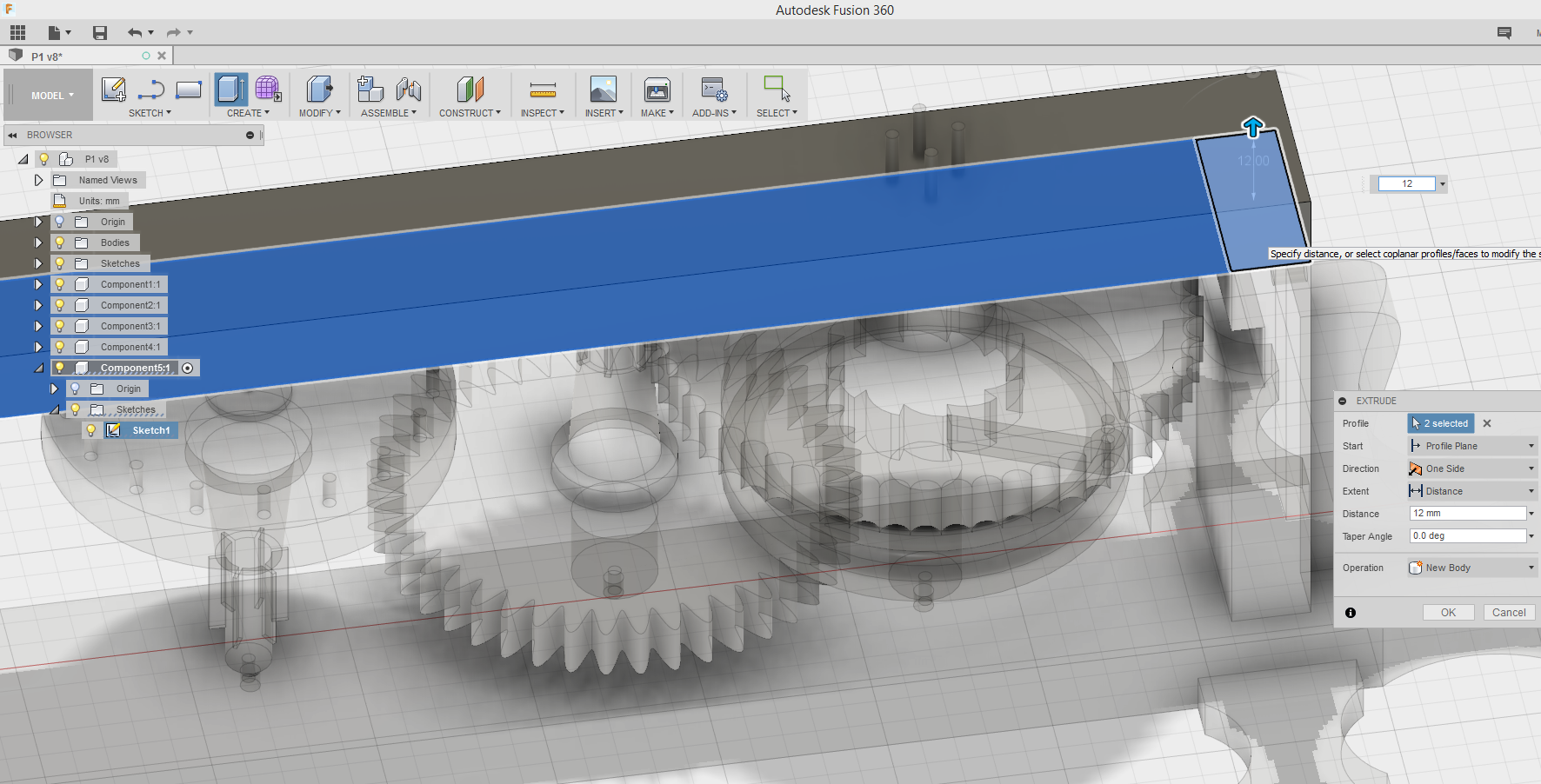Collapse the Component5:1 node
Image resolution: width=1541 pixels, height=784 pixels.
38,368
